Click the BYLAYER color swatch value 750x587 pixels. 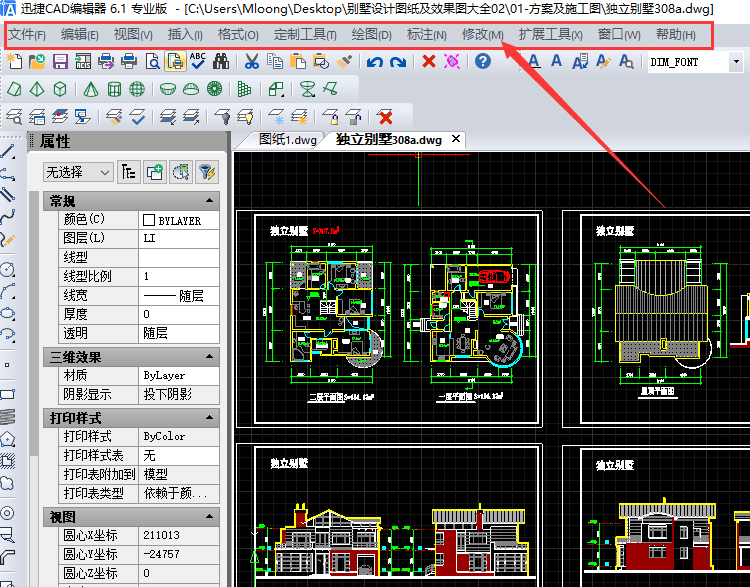click(x=179, y=220)
